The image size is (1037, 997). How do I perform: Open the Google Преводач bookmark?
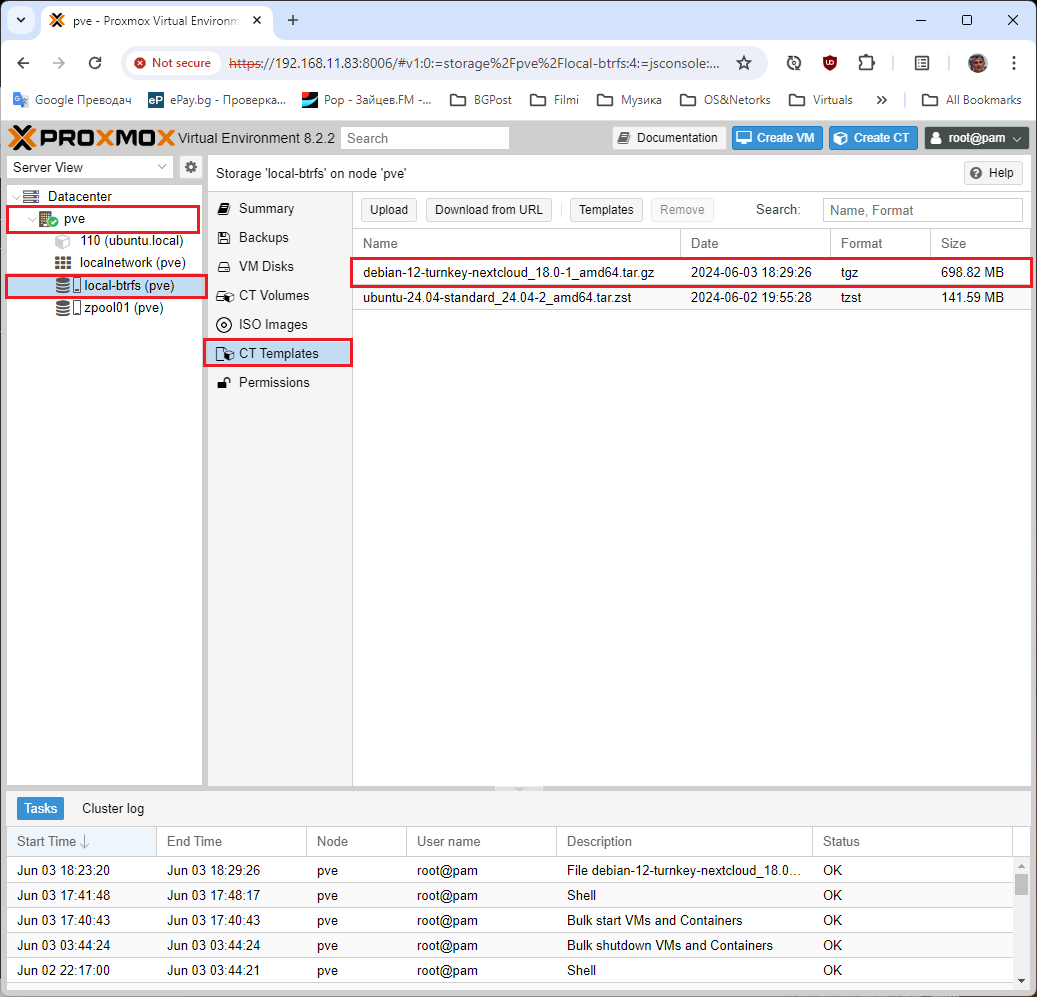click(73, 100)
